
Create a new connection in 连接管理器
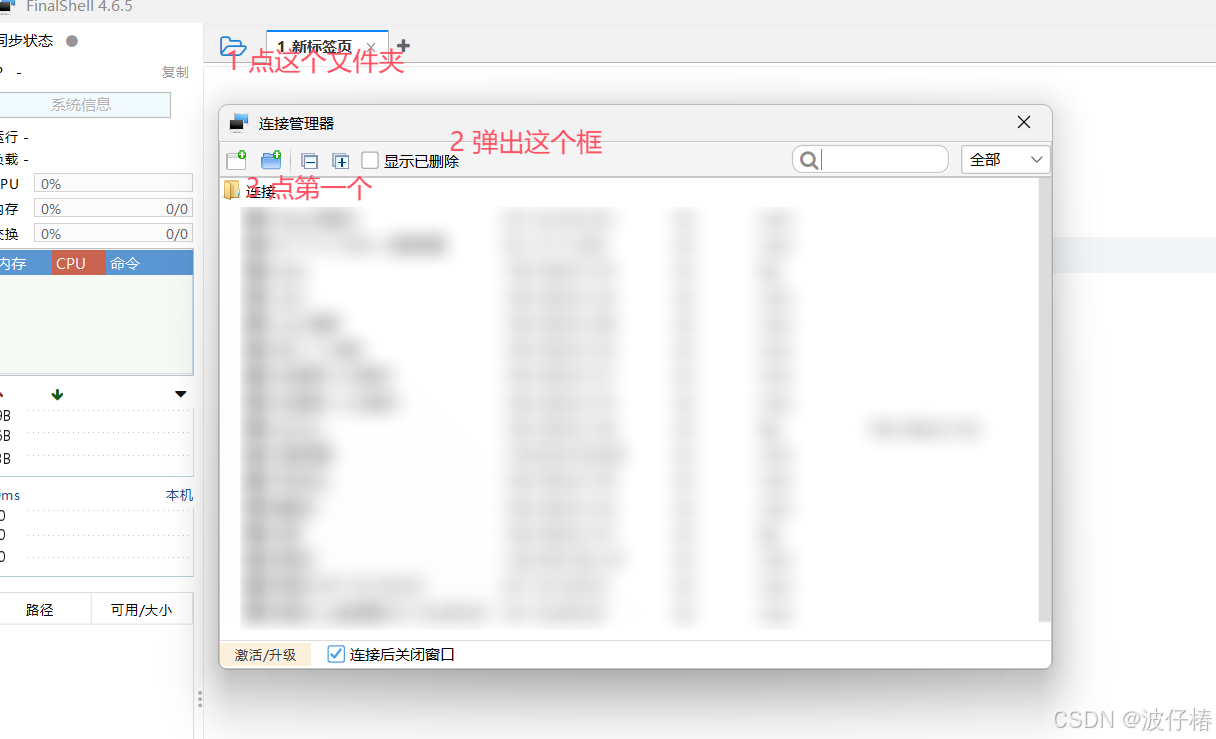click(236, 160)
